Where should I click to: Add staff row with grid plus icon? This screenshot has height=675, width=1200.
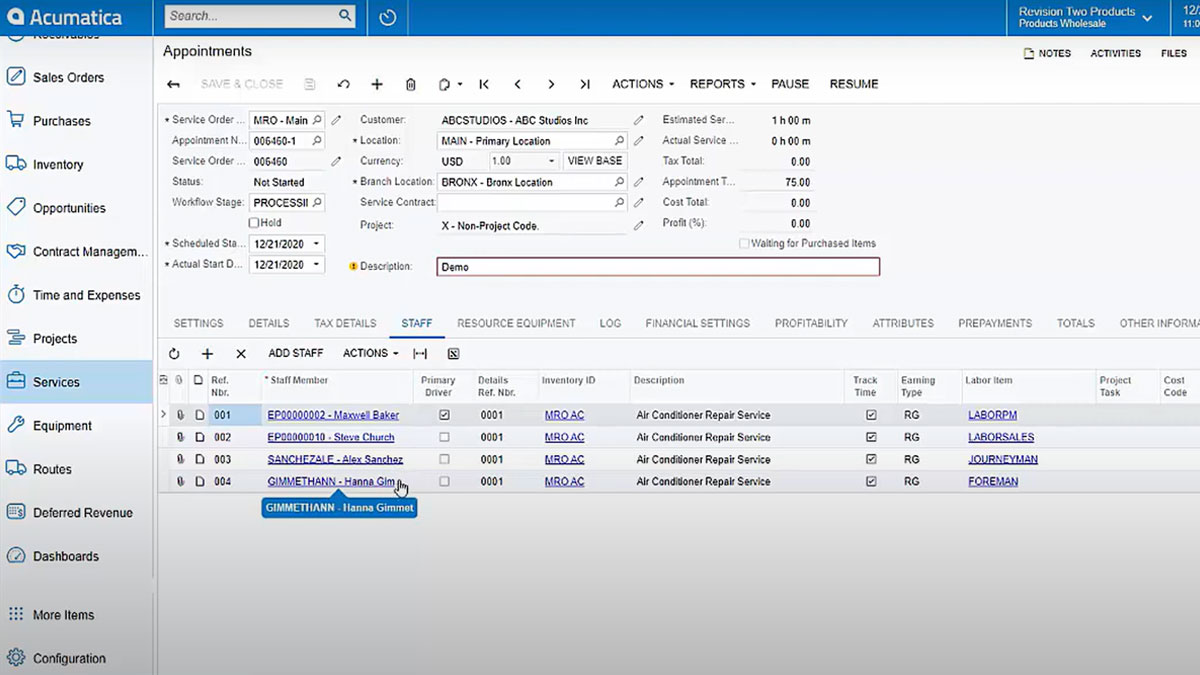click(207, 353)
